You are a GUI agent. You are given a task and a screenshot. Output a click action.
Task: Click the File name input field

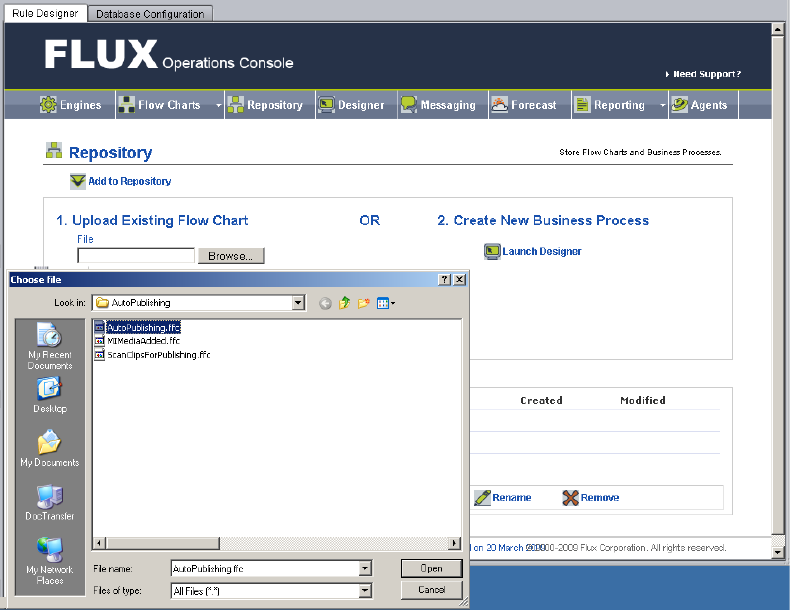tap(266, 569)
